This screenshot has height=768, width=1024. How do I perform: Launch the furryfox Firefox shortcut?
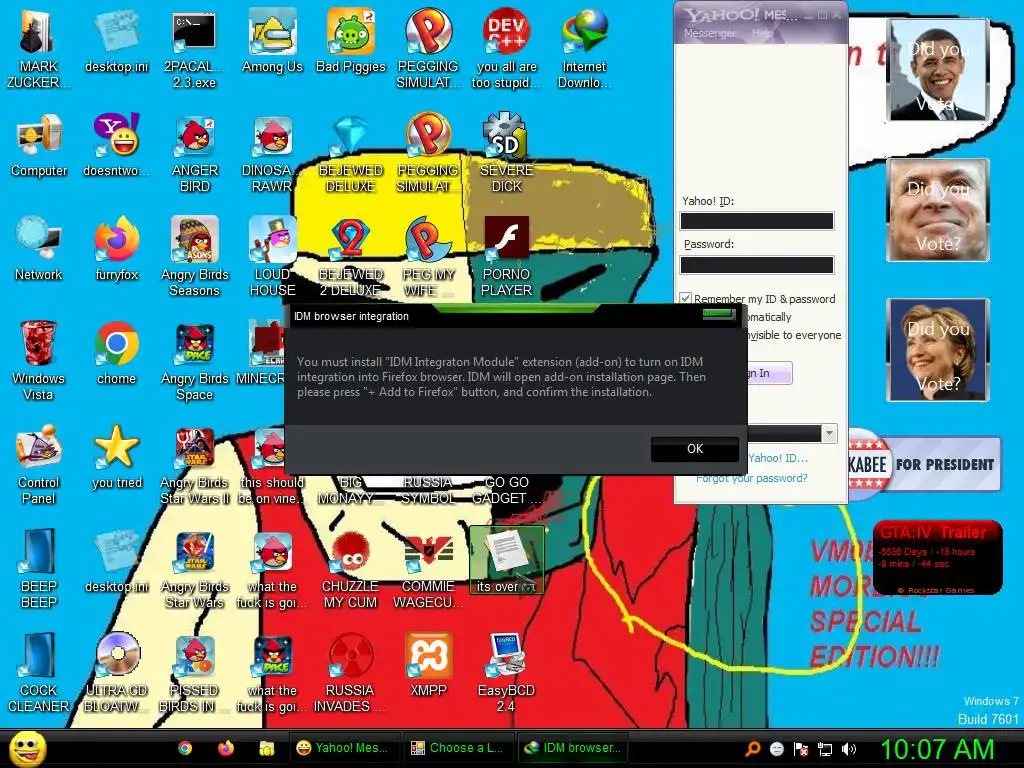point(116,249)
